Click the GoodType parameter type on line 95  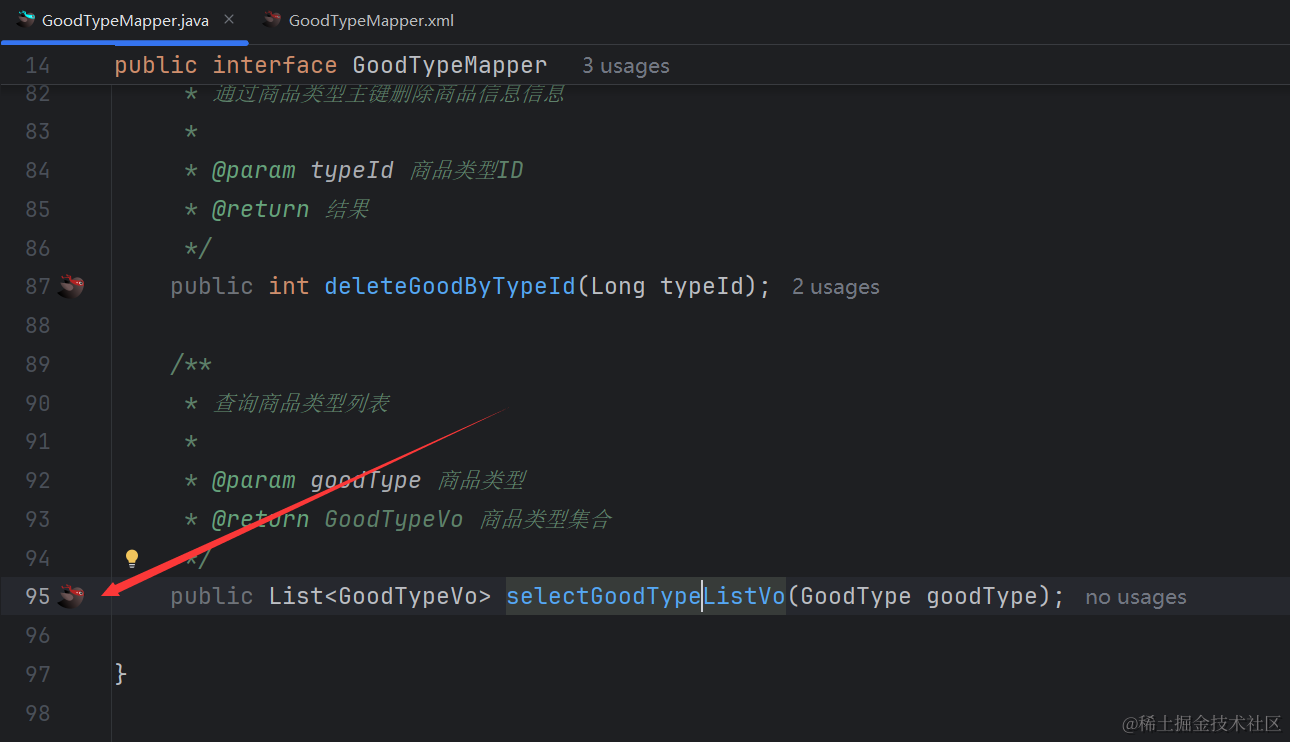tap(855, 596)
